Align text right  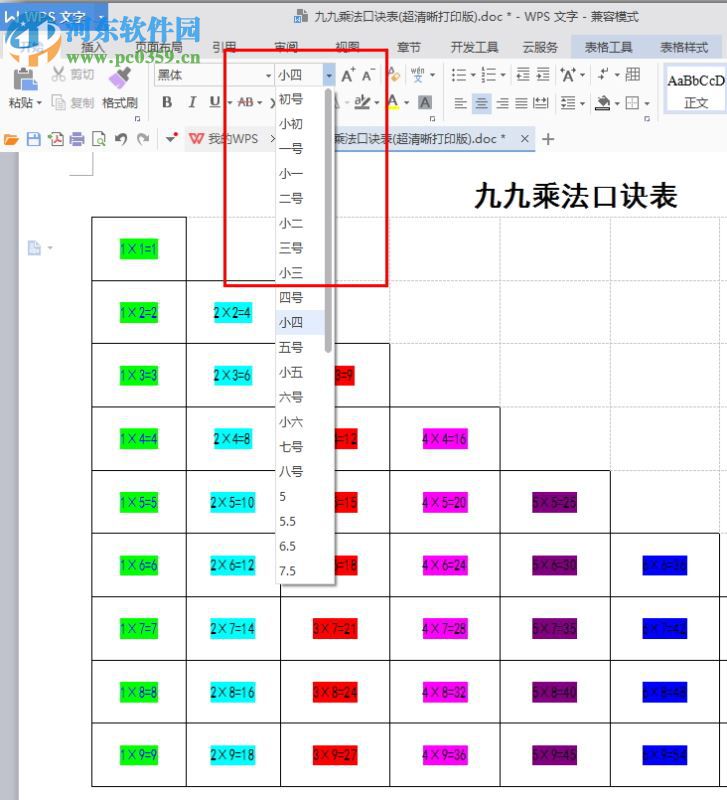tap(503, 103)
